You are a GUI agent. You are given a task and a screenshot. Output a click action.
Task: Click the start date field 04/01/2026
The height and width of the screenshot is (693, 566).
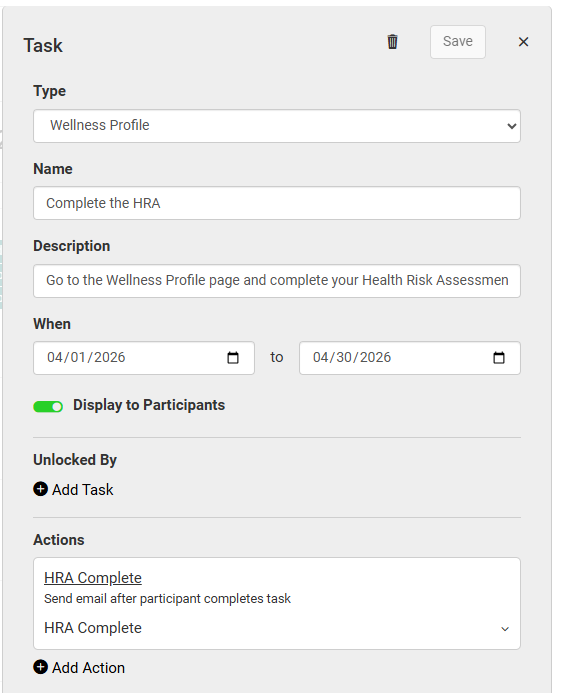144,358
